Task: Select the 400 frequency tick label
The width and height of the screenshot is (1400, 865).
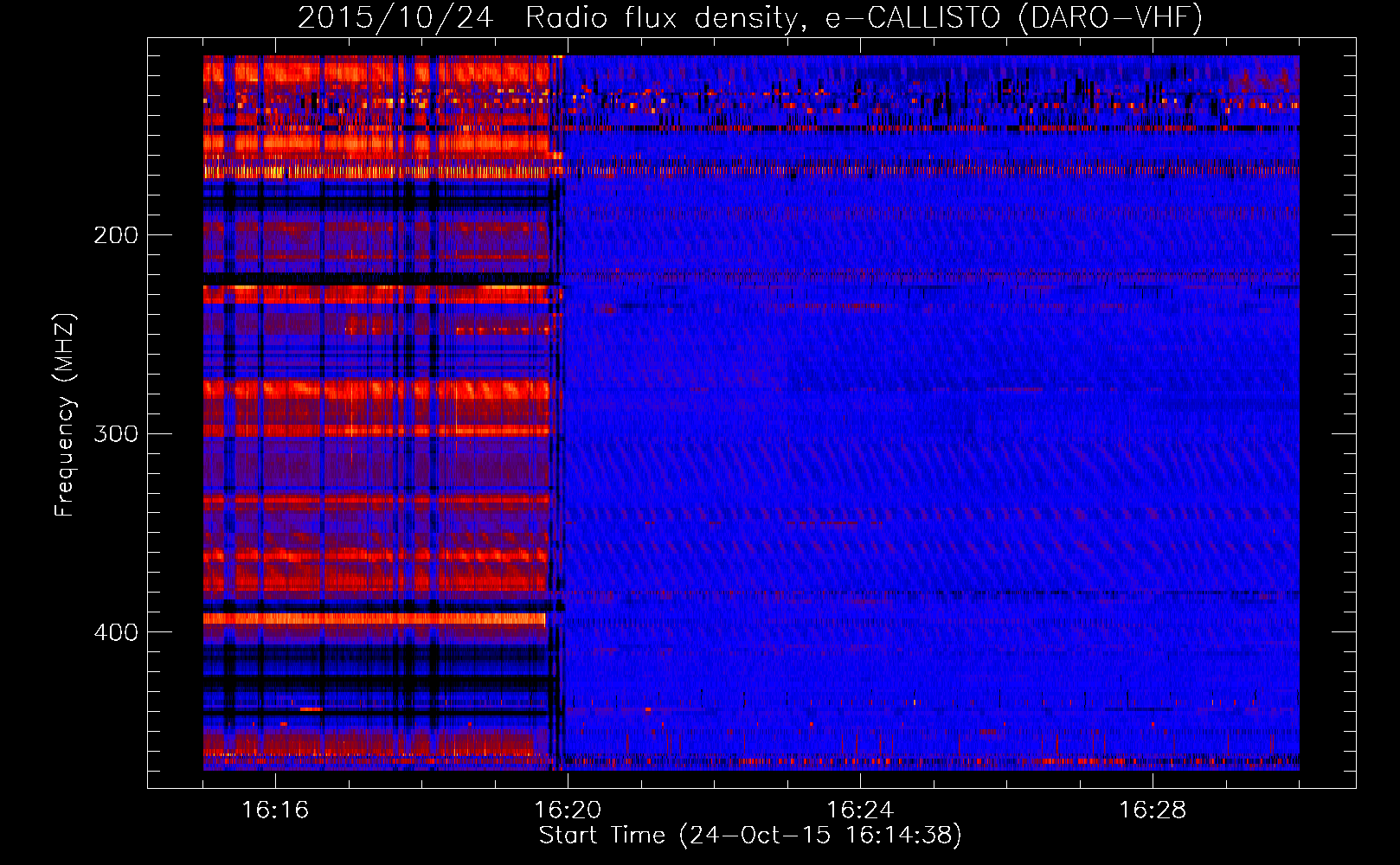Action: click(116, 632)
